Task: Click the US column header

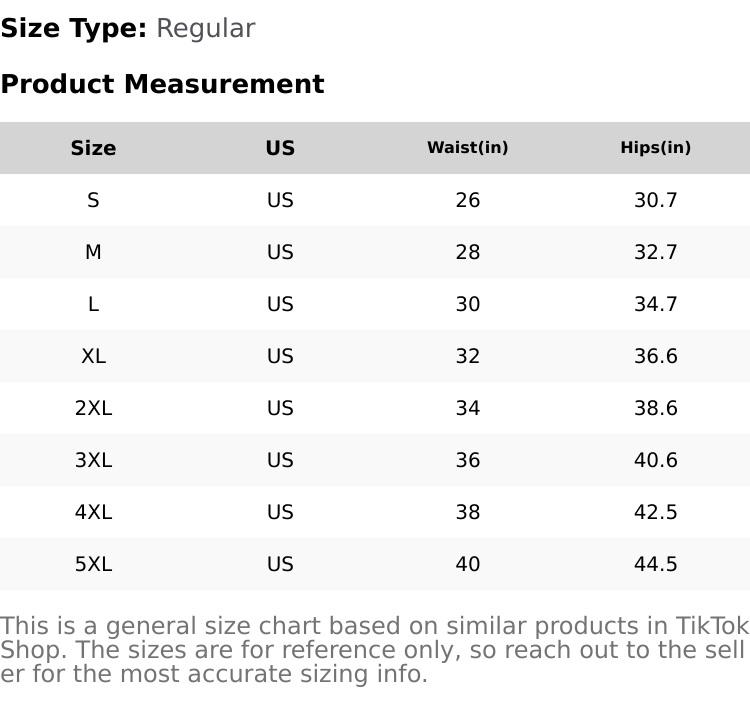Action: [x=280, y=148]
